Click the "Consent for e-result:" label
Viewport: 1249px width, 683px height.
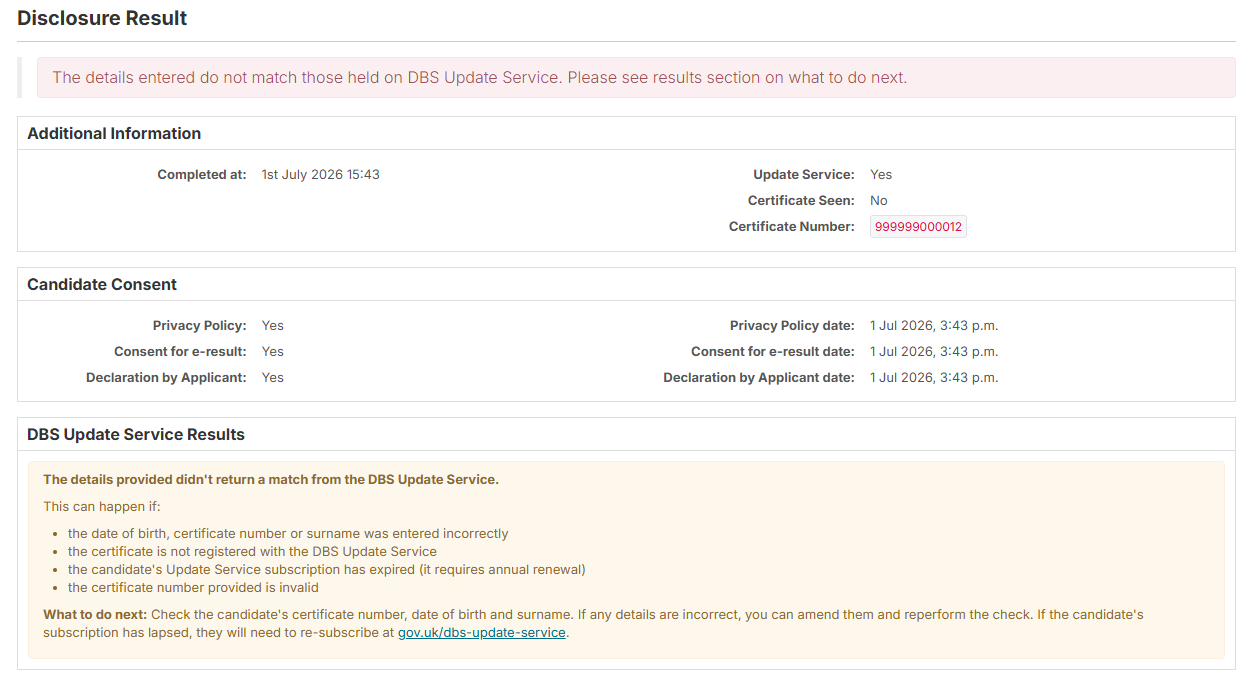pyautogui.click(x=180, y=352)
